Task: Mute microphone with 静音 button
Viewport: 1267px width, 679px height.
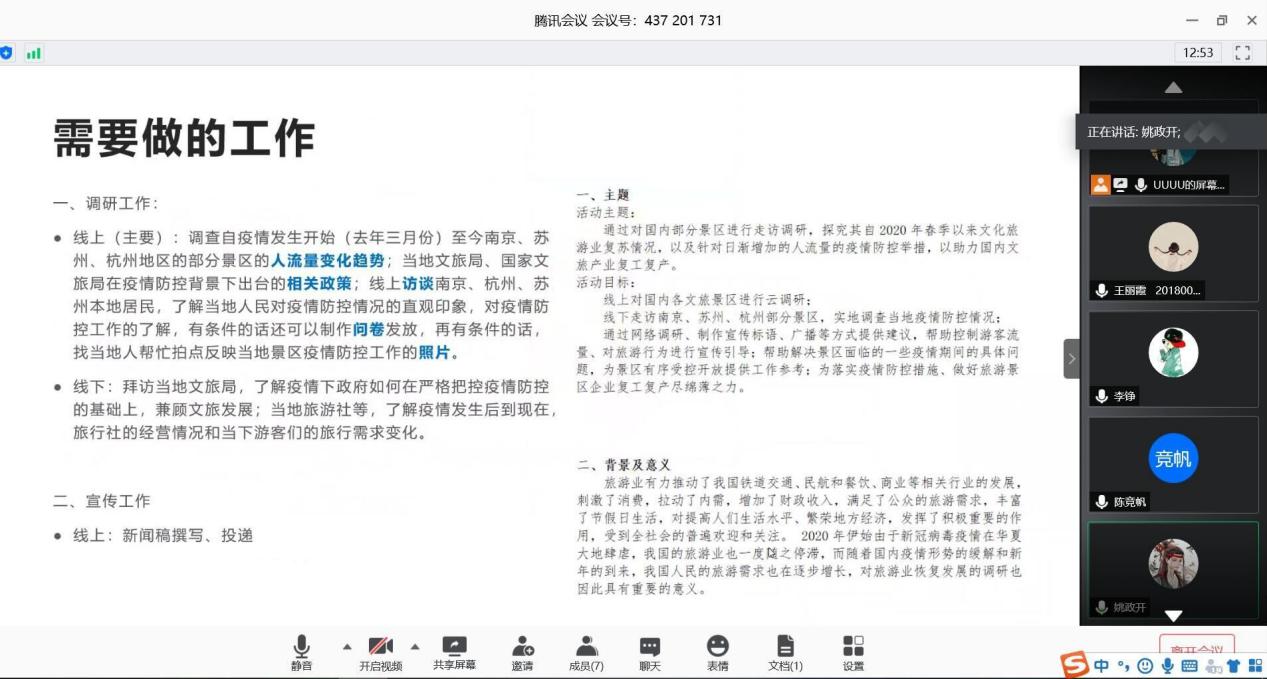Action: [x=301, y=652]
